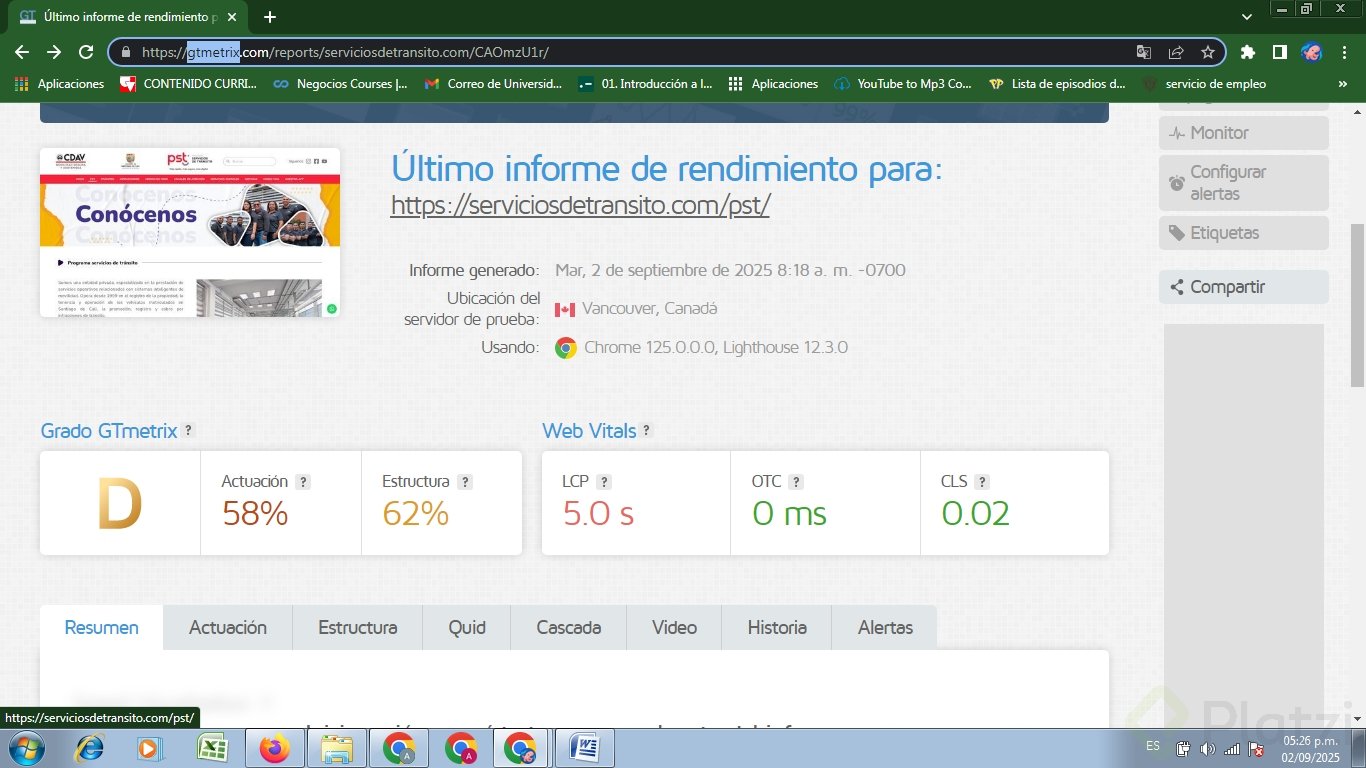Click the Google Translate icon in address bar
Viewport: 1366px width, 768px height.
pyautogui.click(x=1144, y=52)
